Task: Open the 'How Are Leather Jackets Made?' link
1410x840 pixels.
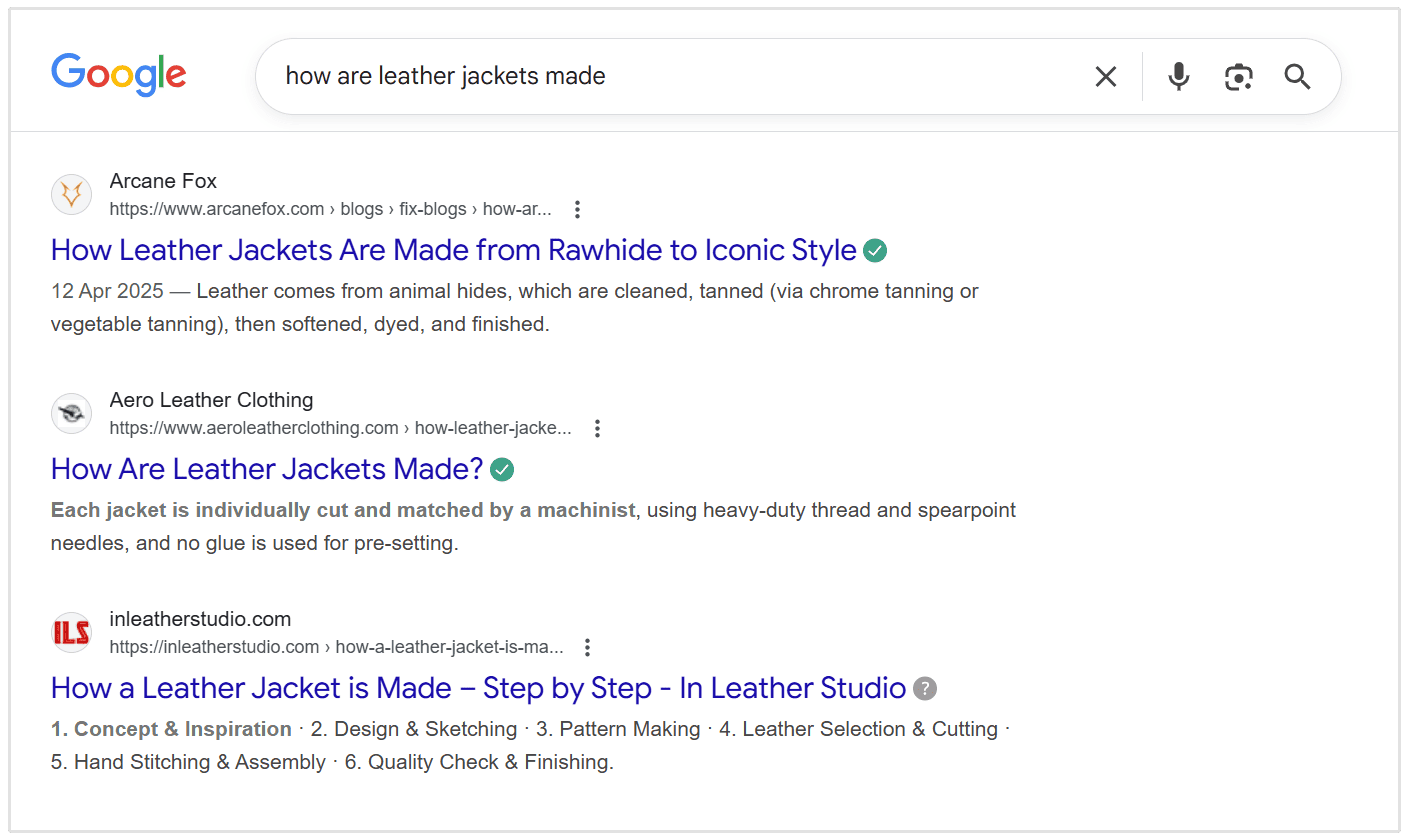Action: [x=266, y=469]
